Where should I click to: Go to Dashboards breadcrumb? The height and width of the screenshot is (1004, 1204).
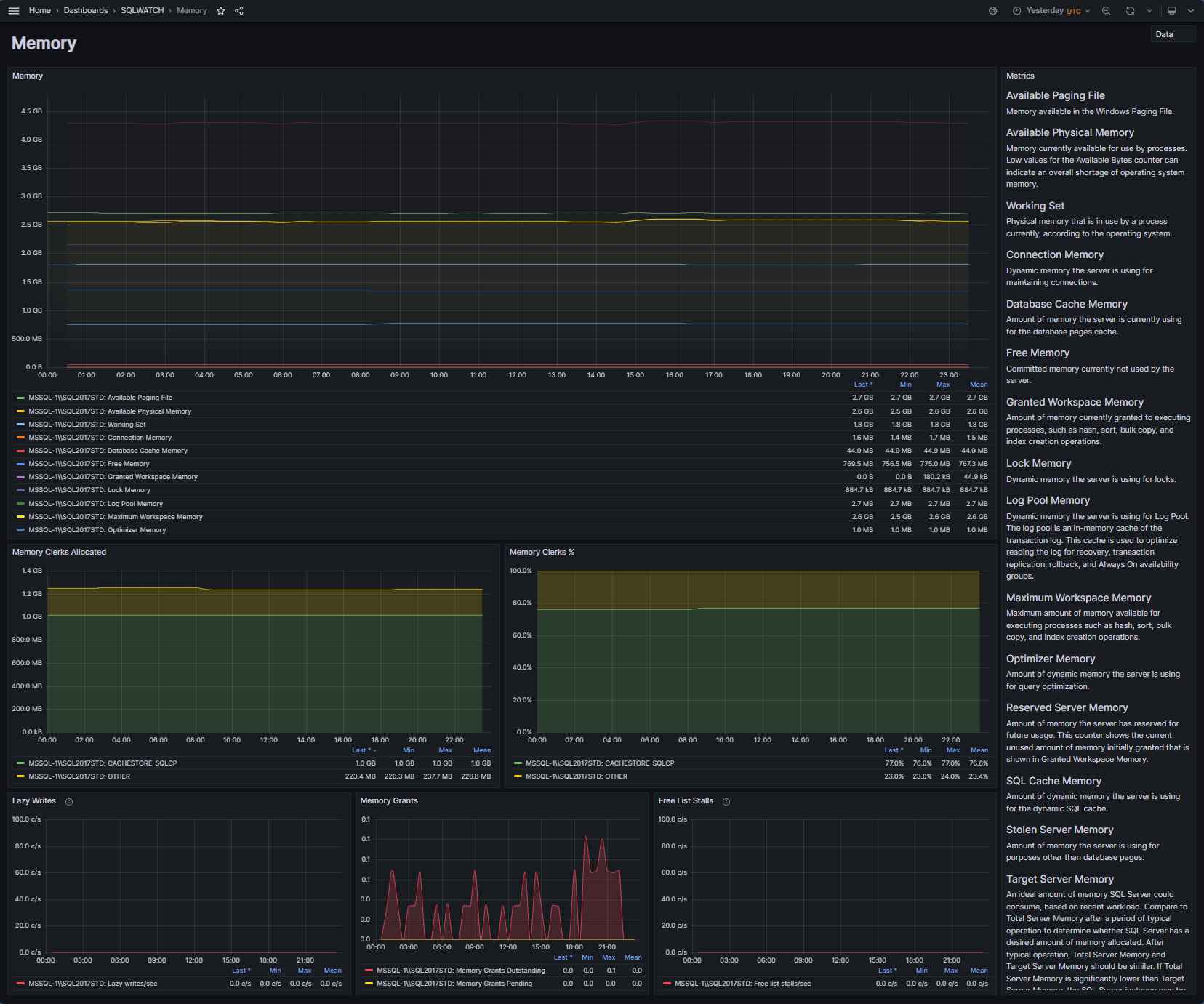pyautogui.click(x=86, y=11)
